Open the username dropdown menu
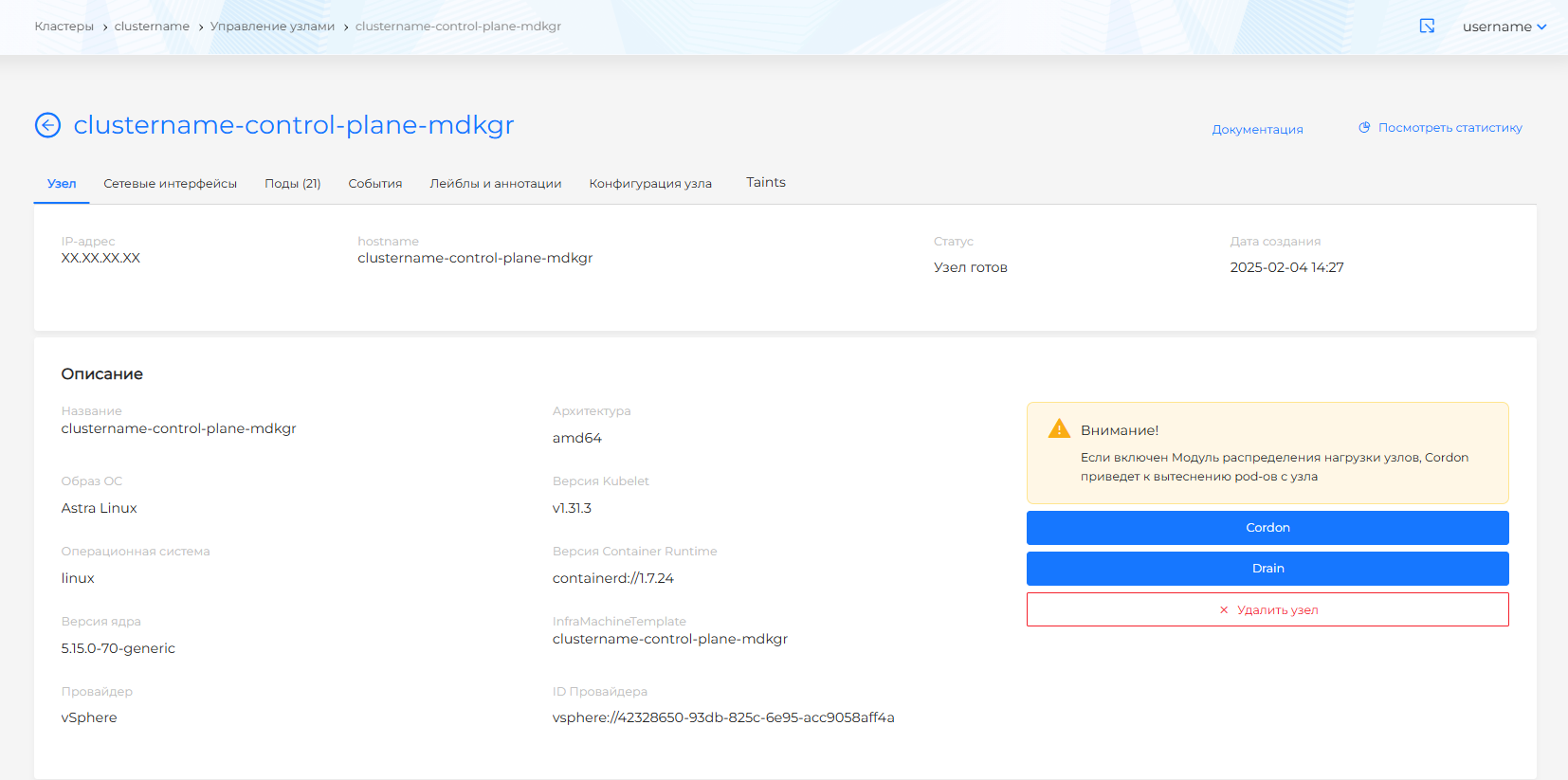This screenshot has height=780, width=1568. [1504, 27]
